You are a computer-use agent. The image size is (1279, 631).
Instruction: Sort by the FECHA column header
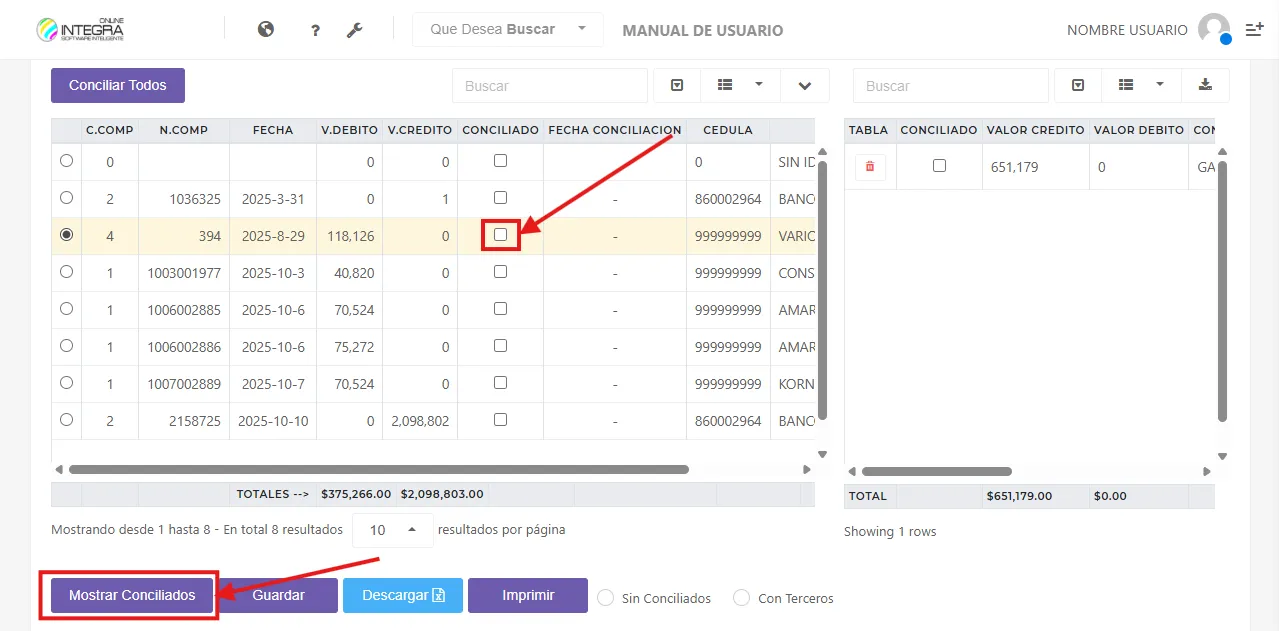point(273,130)
